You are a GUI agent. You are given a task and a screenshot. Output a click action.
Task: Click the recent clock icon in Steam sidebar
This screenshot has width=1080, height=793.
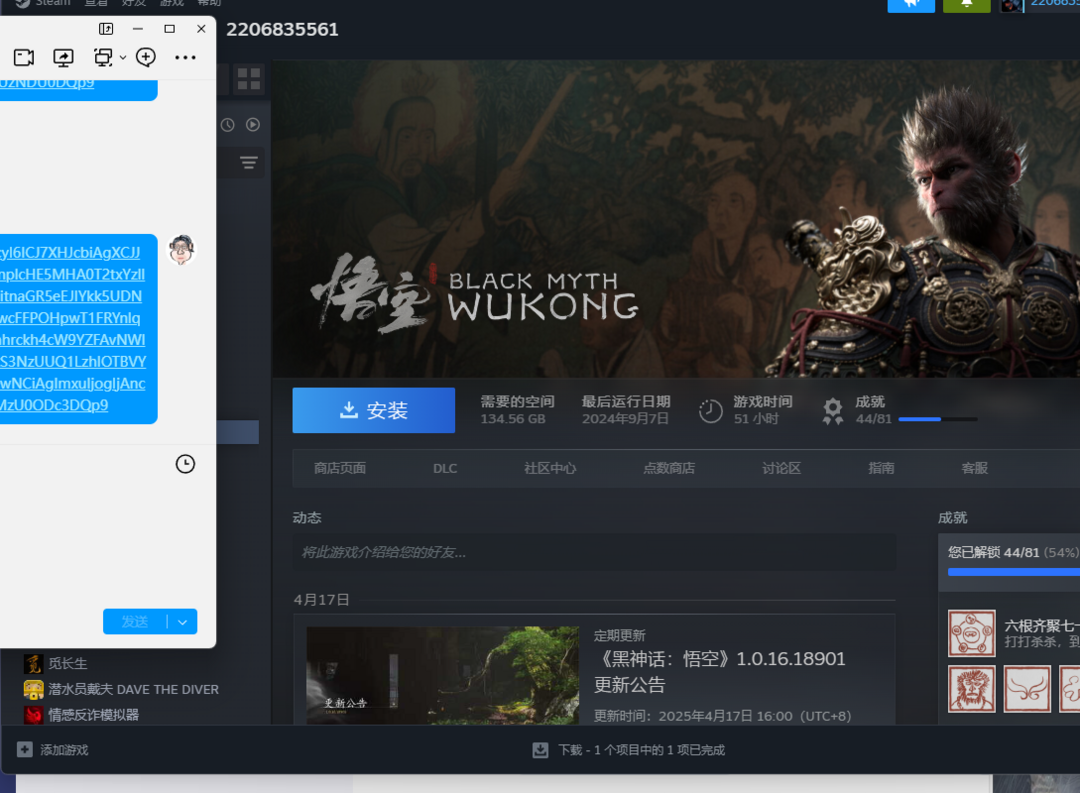coord(227,125)
